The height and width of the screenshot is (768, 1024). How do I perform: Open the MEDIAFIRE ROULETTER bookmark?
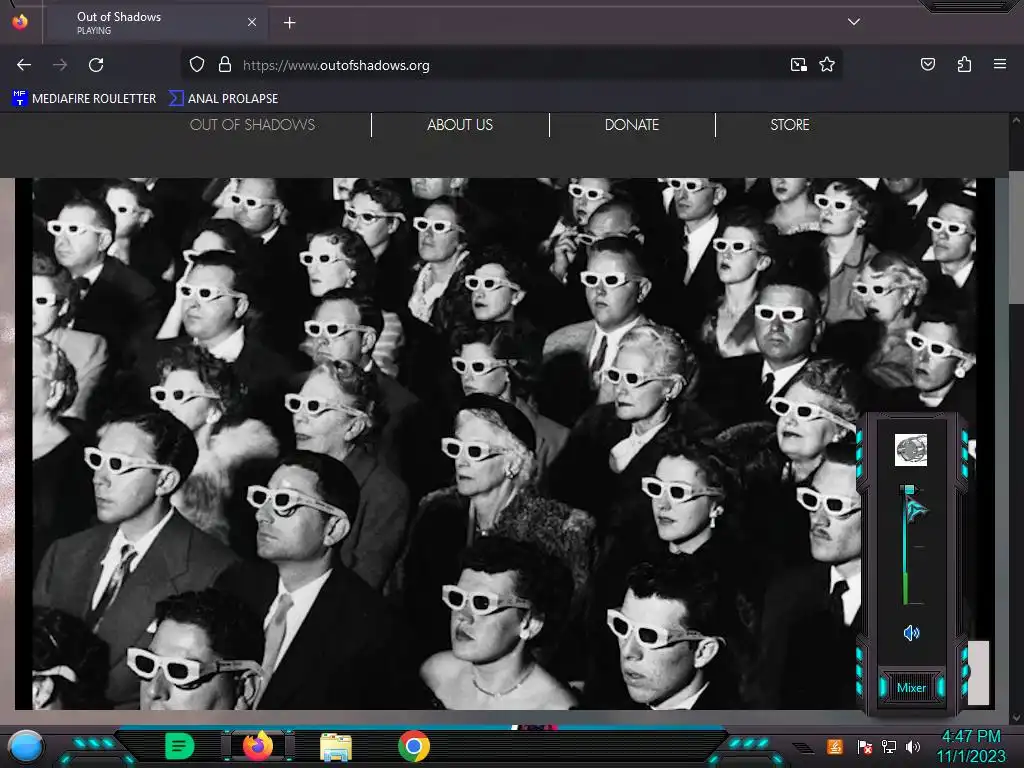coord(84,99)
